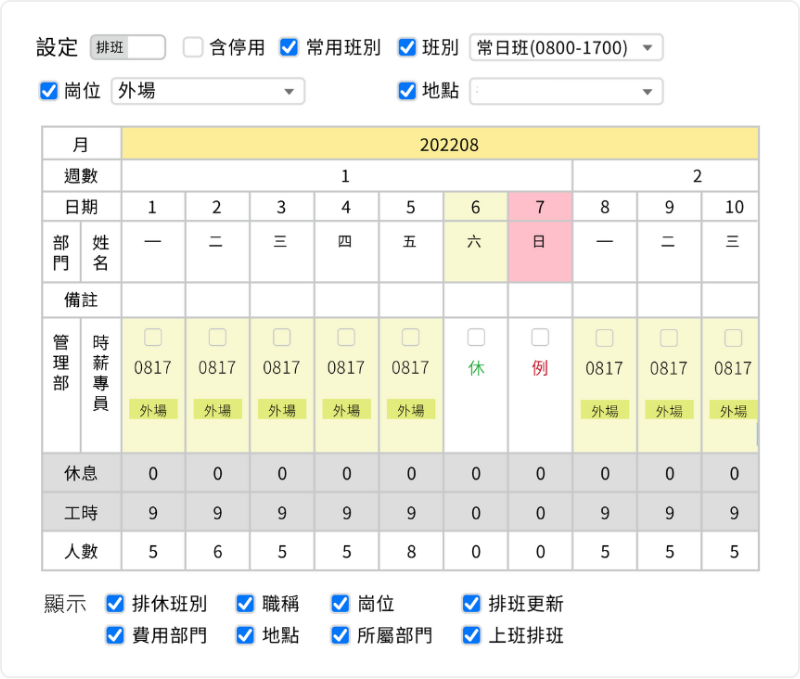Image resolution: width=800 pixels, height=679 pixels.
Task: Select the 管理部 department cell
Action: point(61,385)
